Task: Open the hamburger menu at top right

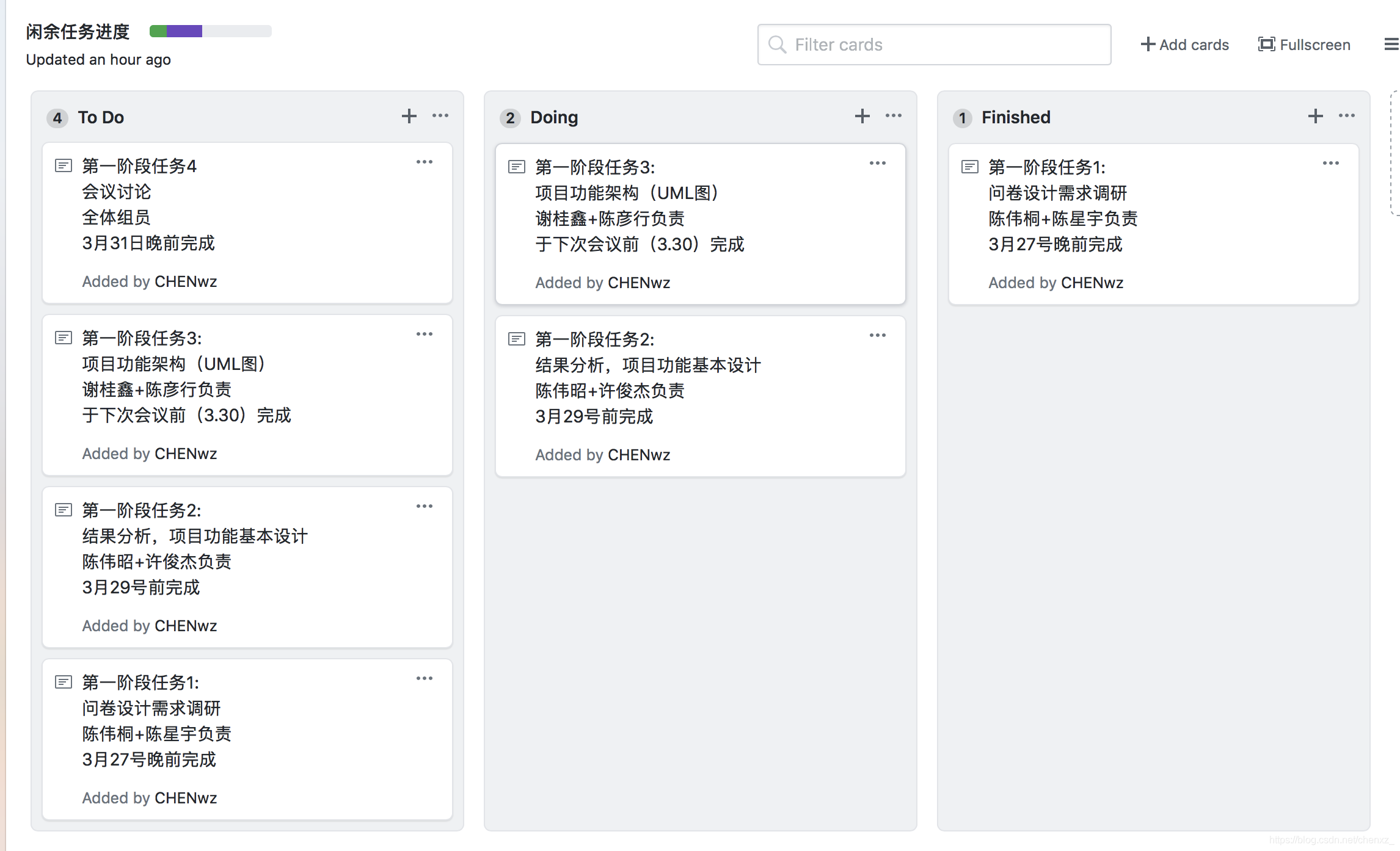Action: click(x=1391, y=45)
